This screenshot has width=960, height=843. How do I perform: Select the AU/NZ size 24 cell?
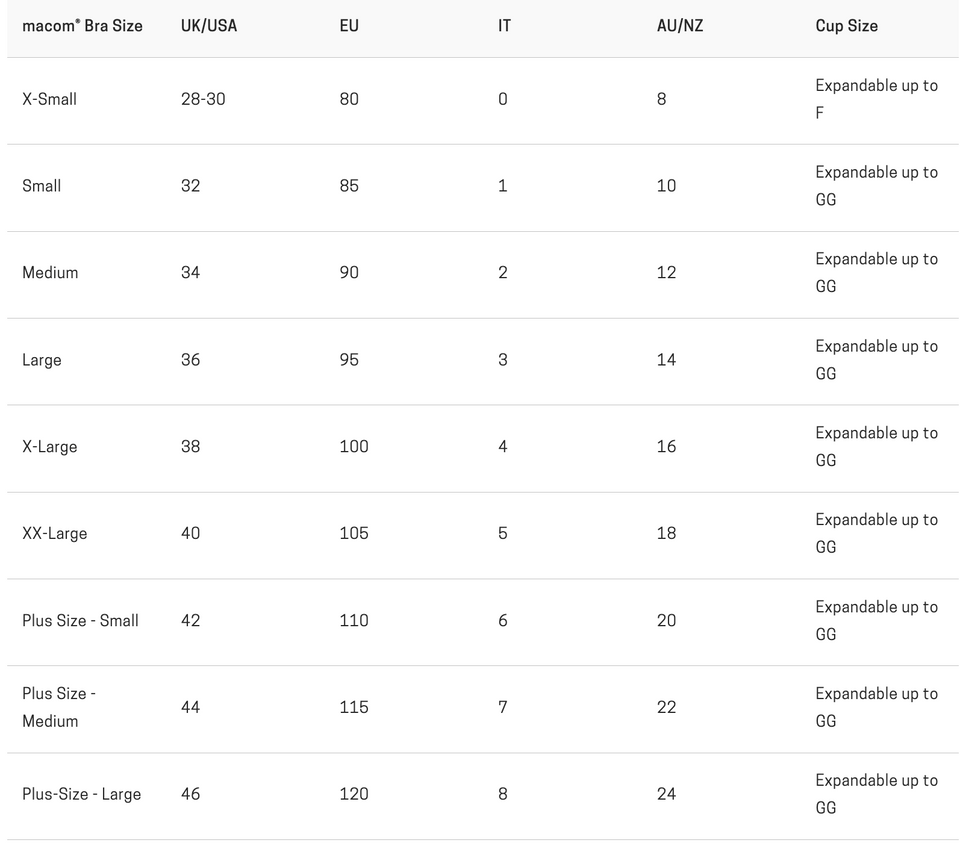coord(666,794)
